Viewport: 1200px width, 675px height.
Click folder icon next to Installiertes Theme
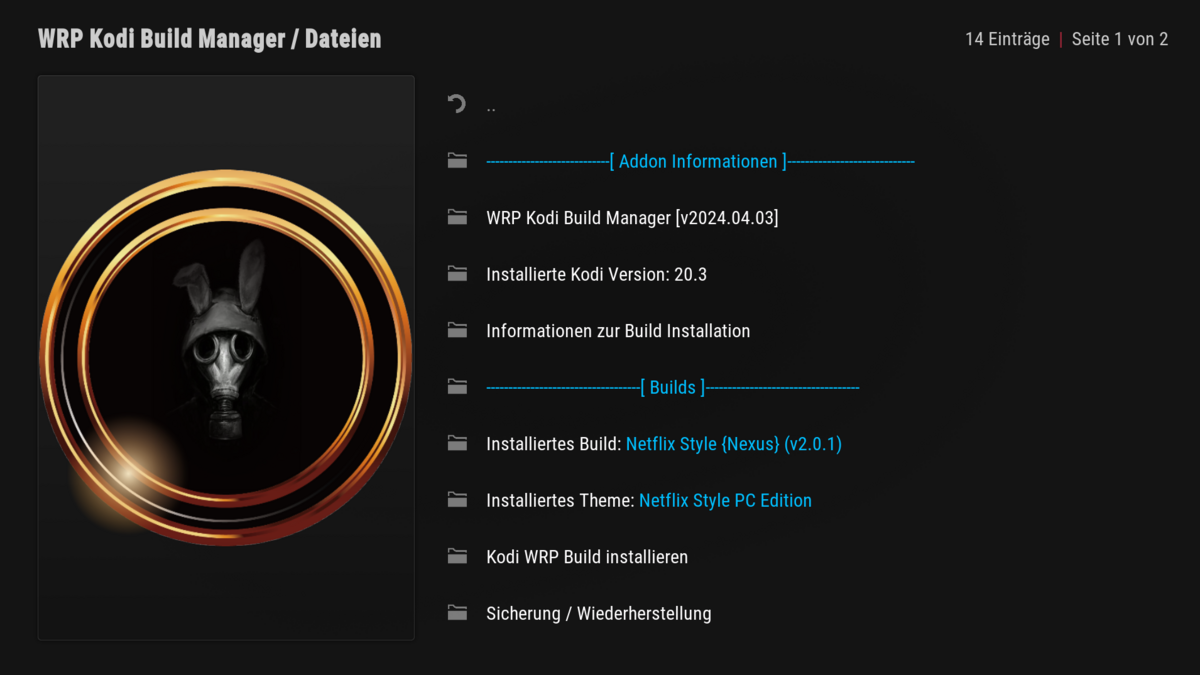(x=457, y=500)
